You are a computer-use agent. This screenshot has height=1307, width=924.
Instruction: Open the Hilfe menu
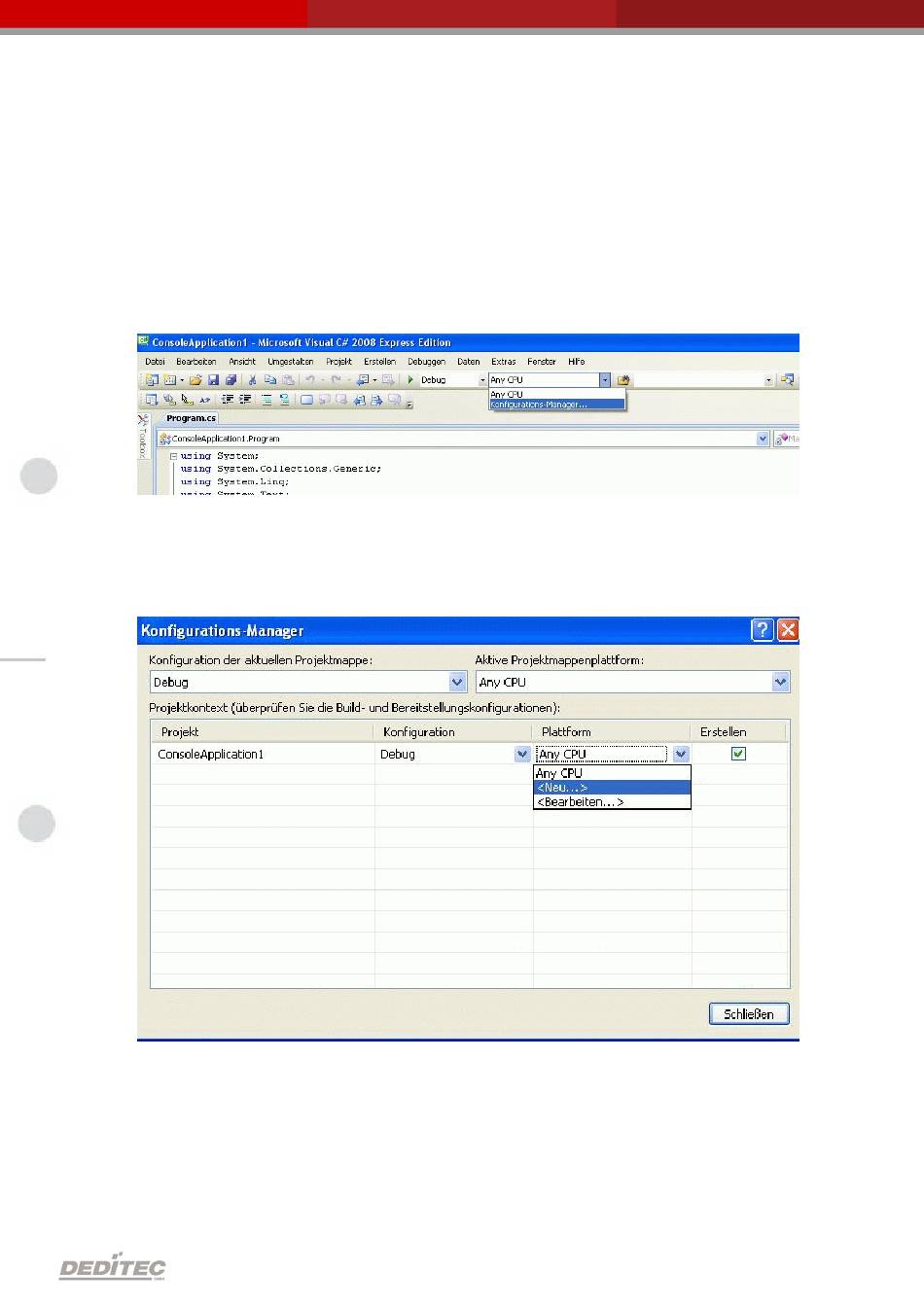pyautogui.click(x=577, y=362)
